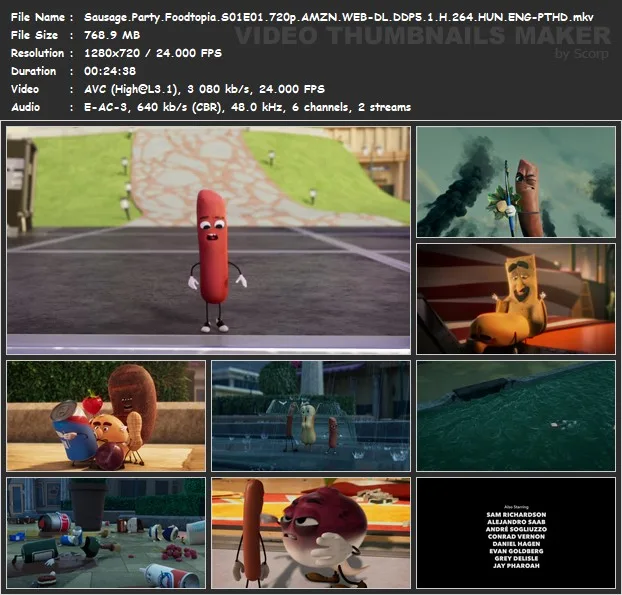Click the 'Video' label

25,89
